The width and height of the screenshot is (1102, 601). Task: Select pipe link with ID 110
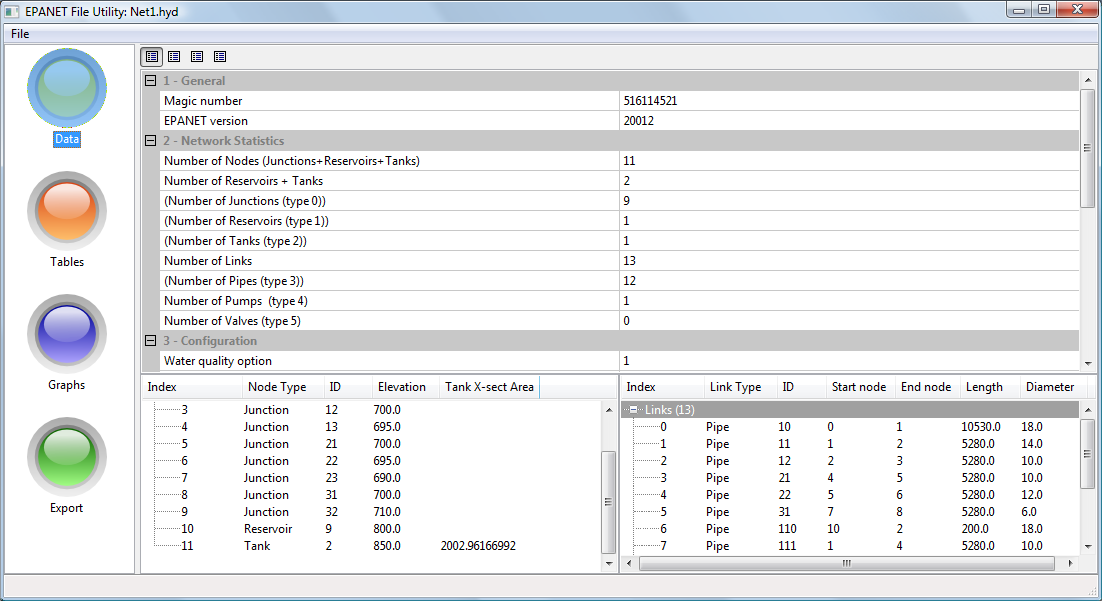point(850,529)
